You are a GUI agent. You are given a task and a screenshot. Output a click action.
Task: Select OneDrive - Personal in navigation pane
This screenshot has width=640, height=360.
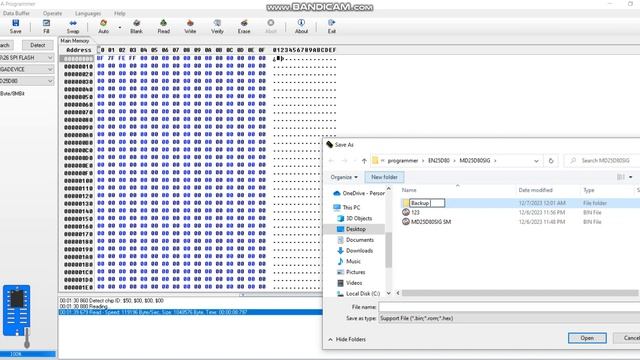(359, 193)
